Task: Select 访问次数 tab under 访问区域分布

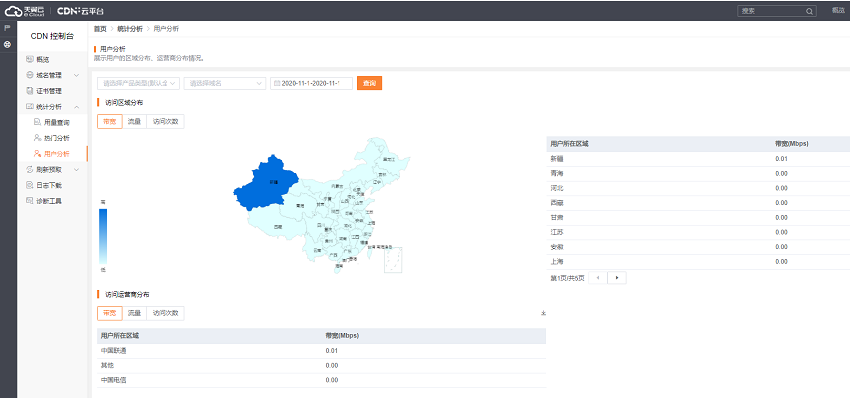Action: pos(165,122)
